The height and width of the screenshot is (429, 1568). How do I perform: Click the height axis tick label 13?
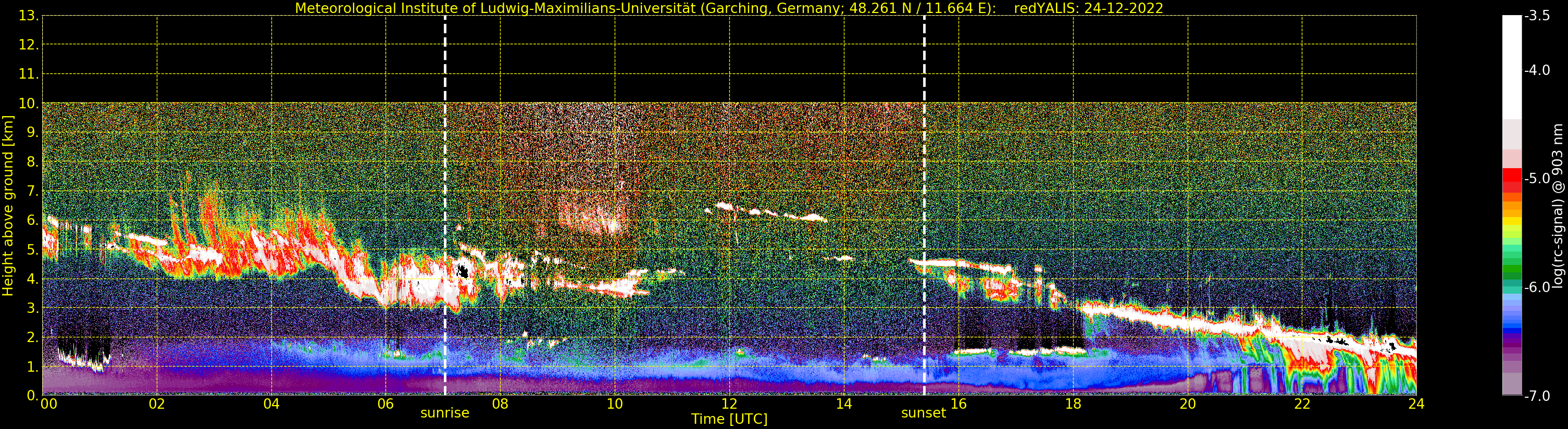(29, 16)
